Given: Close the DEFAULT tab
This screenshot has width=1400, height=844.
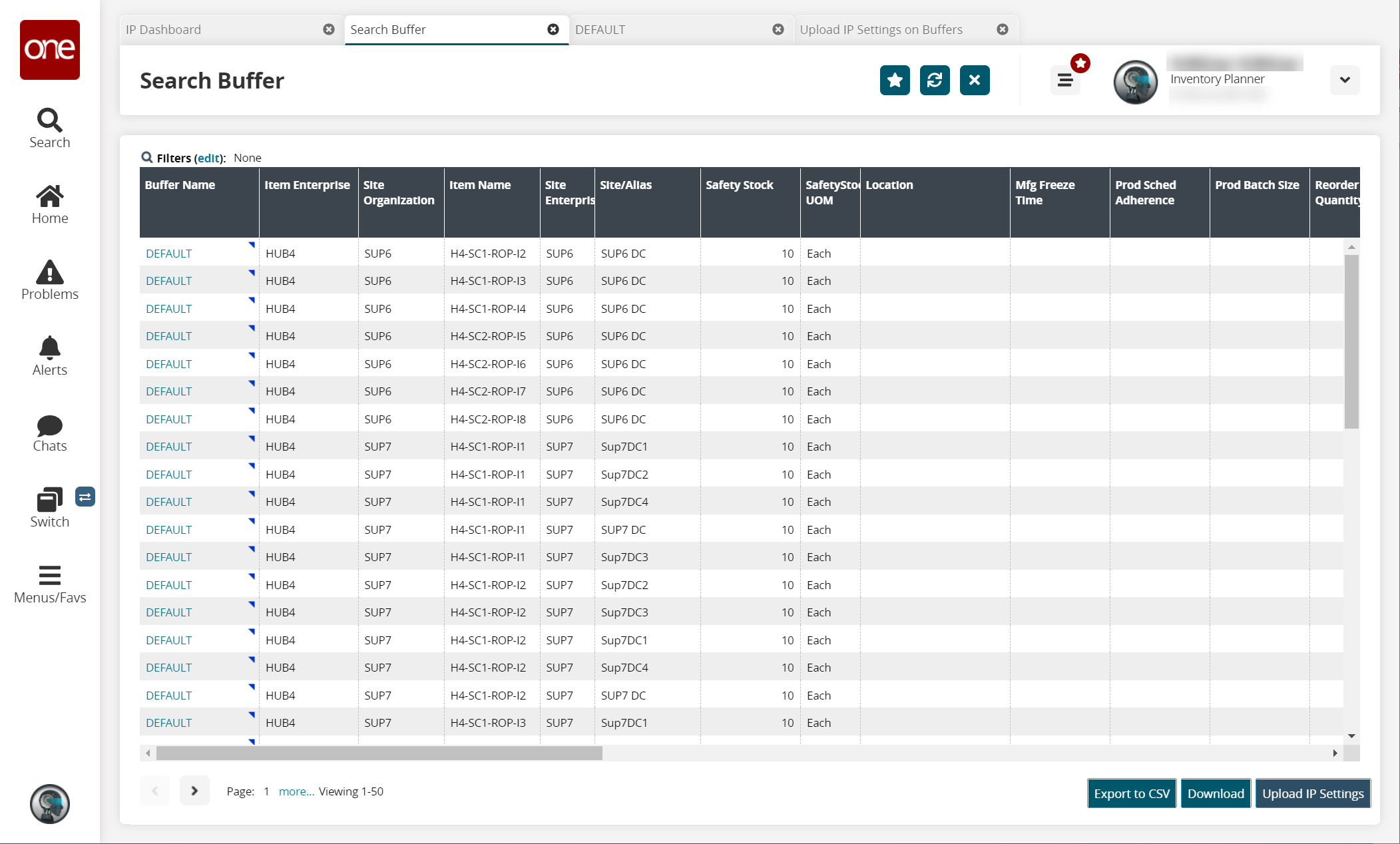Looking at the screenshot, I should click(778, 30).
